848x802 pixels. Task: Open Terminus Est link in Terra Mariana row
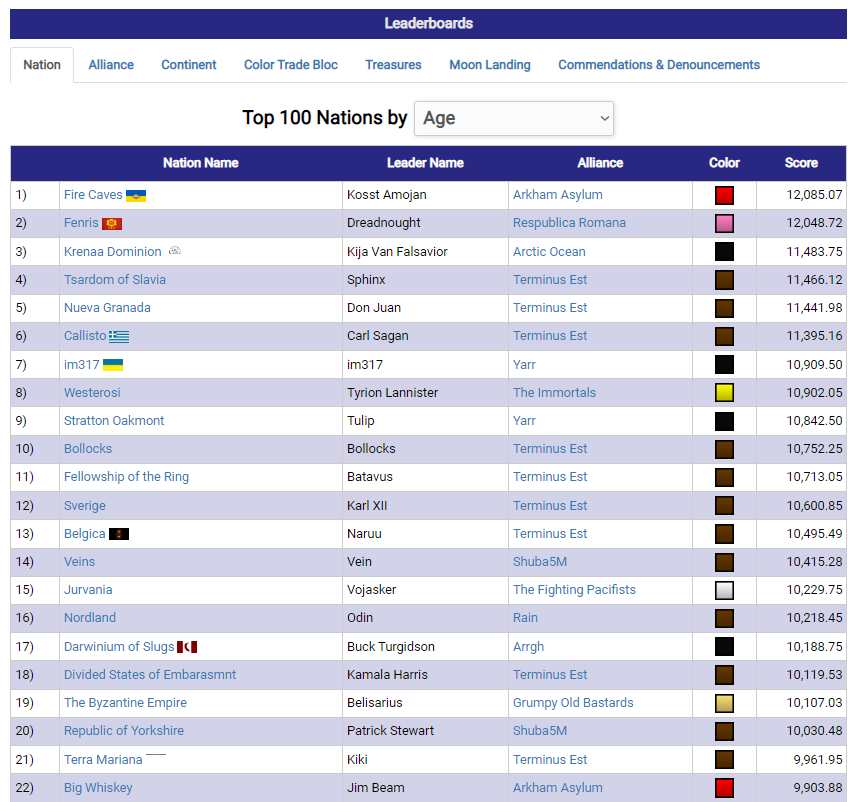coord(550,760)
